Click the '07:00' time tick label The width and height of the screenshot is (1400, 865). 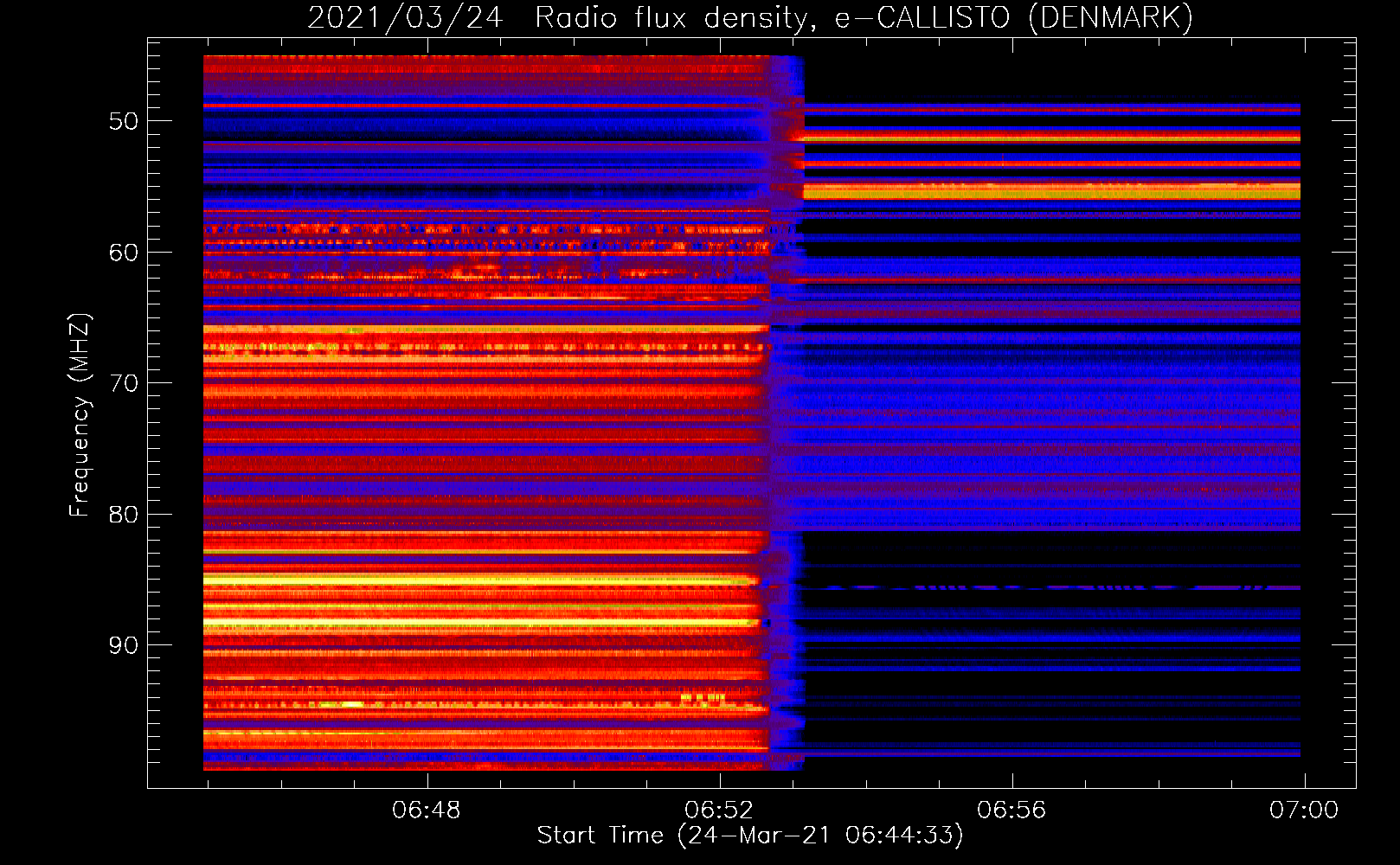(x=1304, y=810)
